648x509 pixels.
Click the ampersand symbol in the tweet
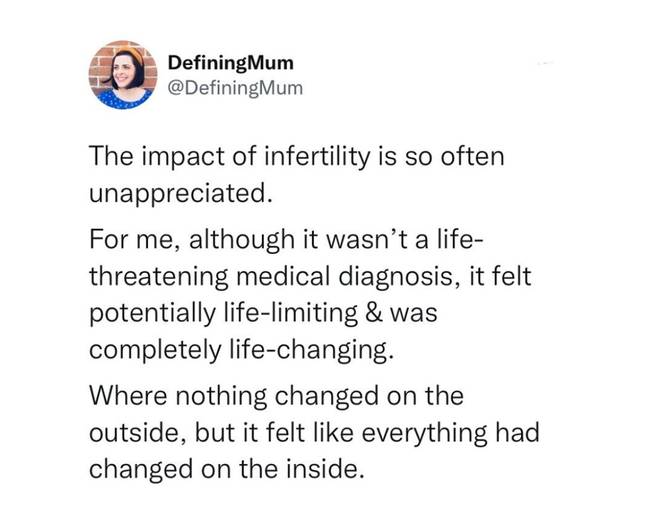pyautogui.click(x=374, y=312)
